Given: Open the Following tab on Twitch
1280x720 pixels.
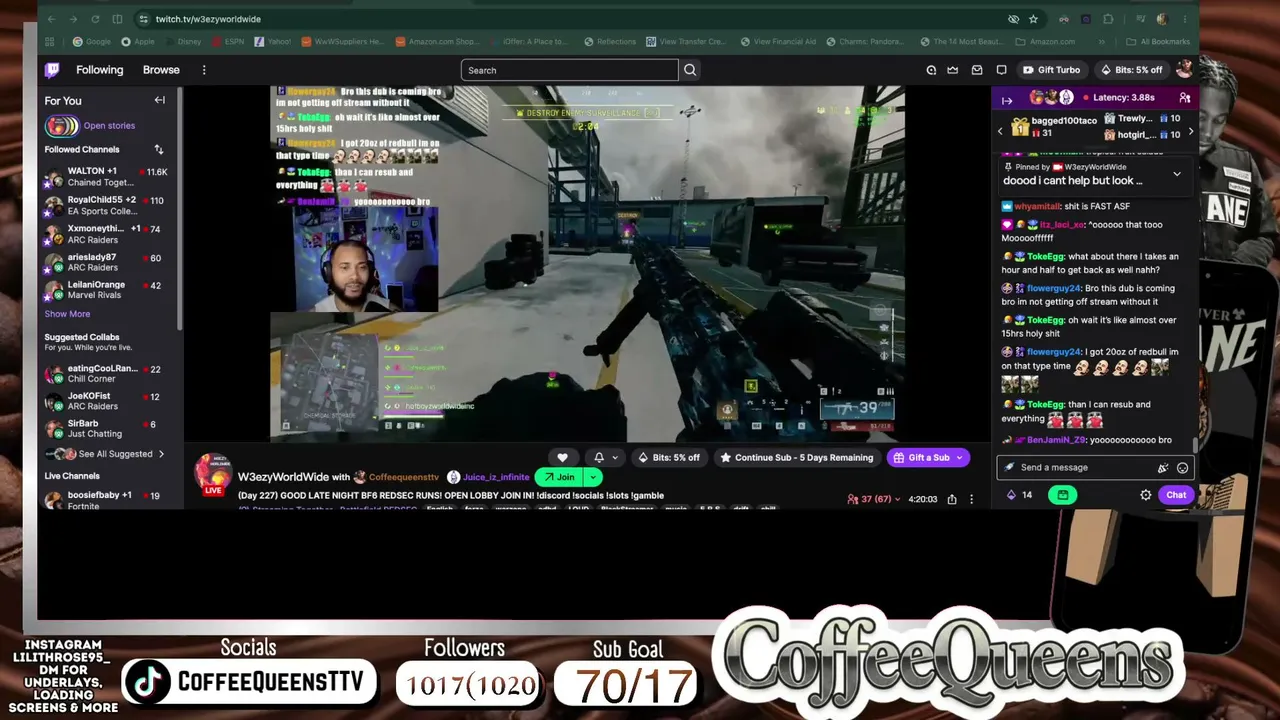Looking at the screenshot, I should 100,70.
